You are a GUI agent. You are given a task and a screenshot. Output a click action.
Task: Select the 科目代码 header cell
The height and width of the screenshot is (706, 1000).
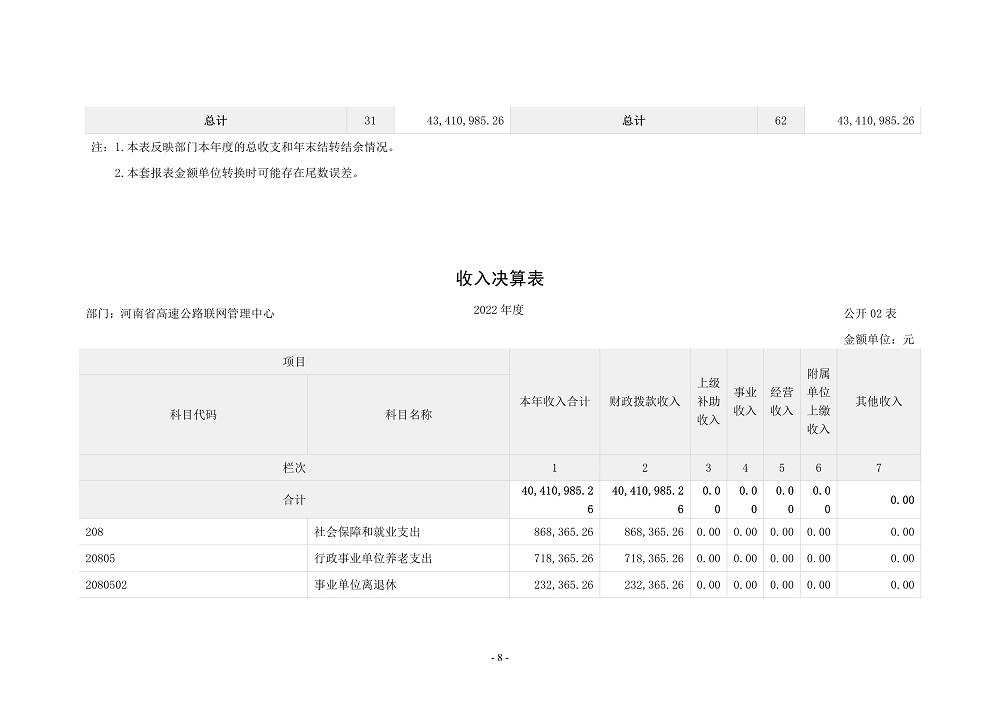coord(193,415)
